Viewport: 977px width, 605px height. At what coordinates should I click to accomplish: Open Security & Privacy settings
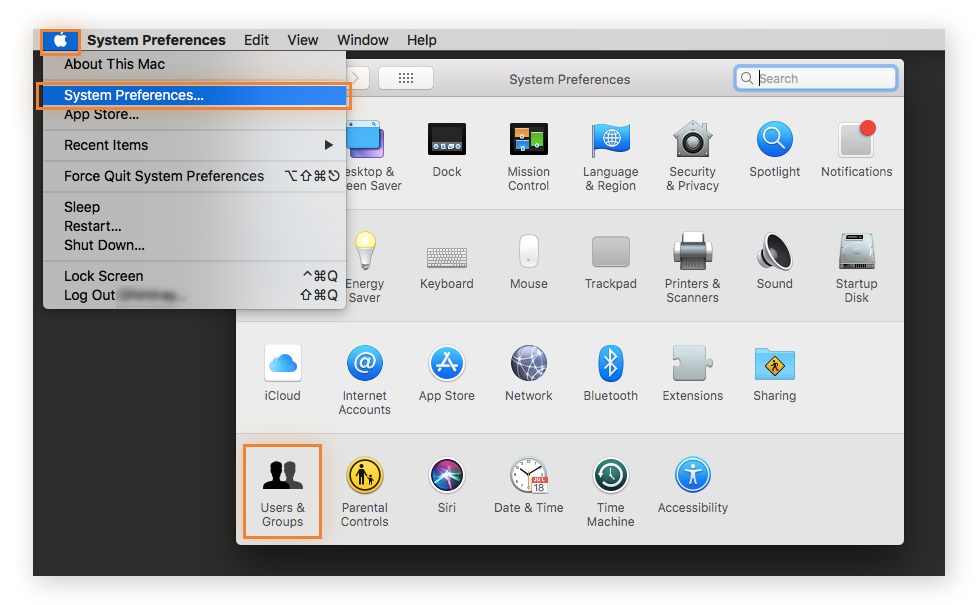coord(692,155)
